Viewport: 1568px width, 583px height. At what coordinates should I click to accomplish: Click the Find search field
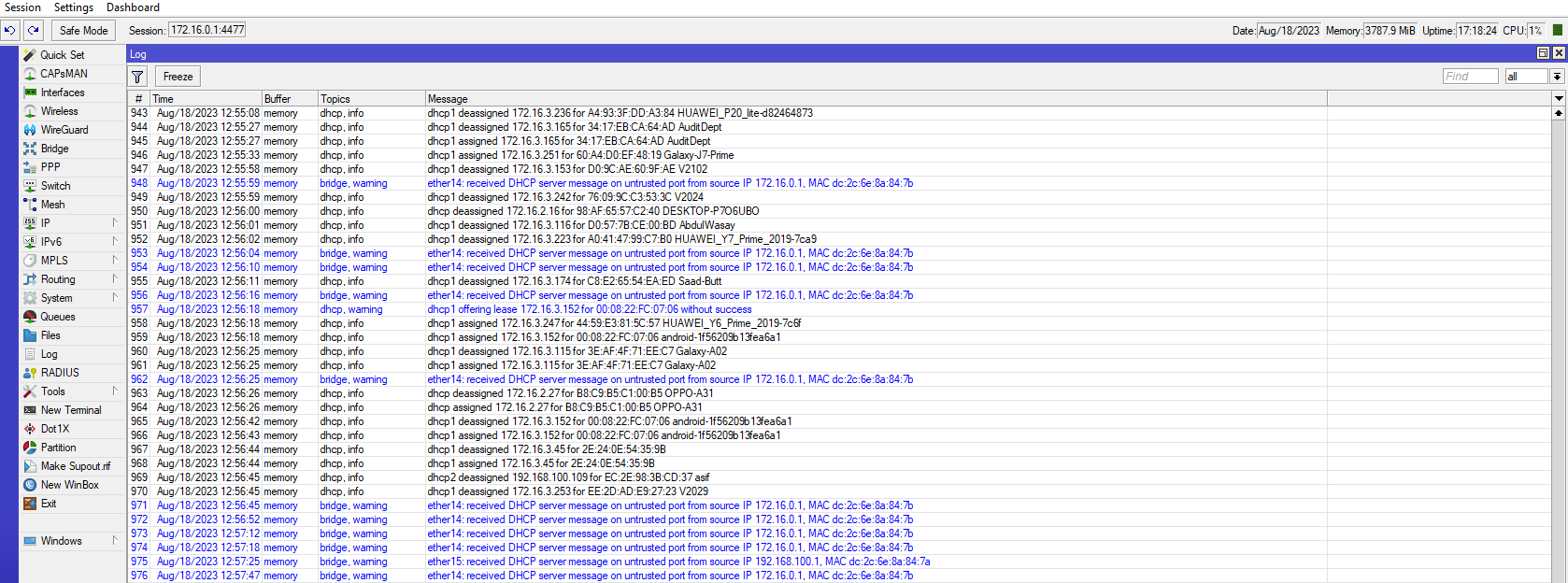1470,77
